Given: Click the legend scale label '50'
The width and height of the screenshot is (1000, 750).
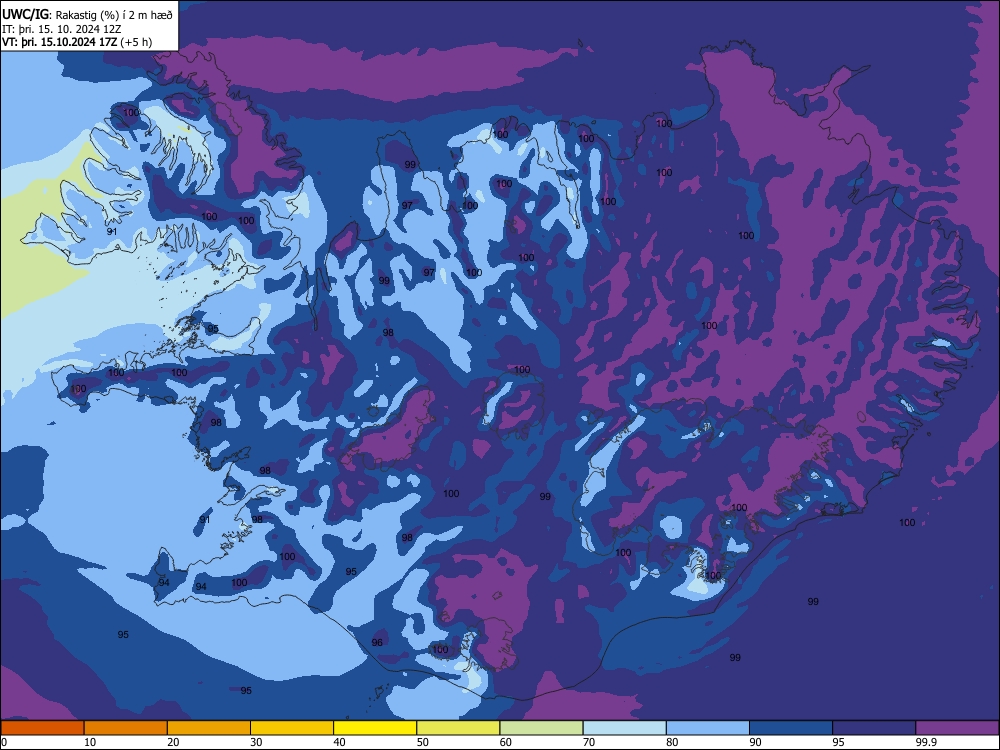Looking at the screenshot, I should (x=423, y=742).
